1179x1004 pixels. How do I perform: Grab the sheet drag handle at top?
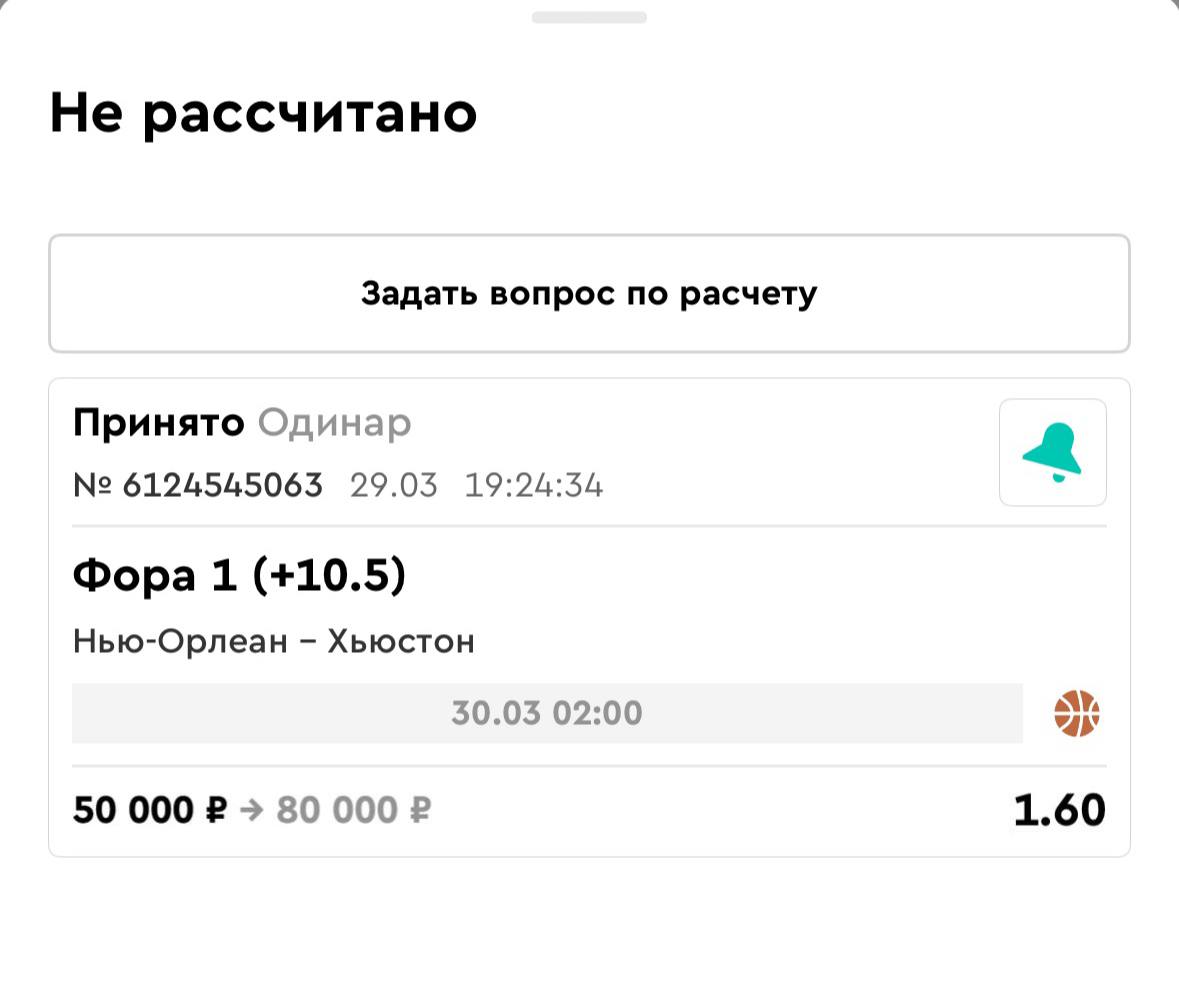pyautogui.click(x=589, y=17)
